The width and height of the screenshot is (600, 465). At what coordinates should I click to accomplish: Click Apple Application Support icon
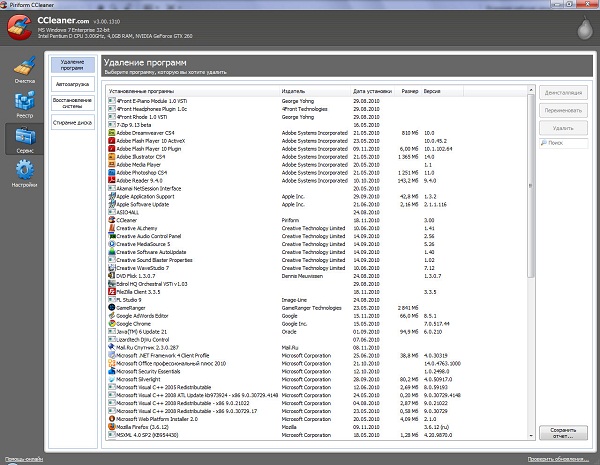point(111,196)
